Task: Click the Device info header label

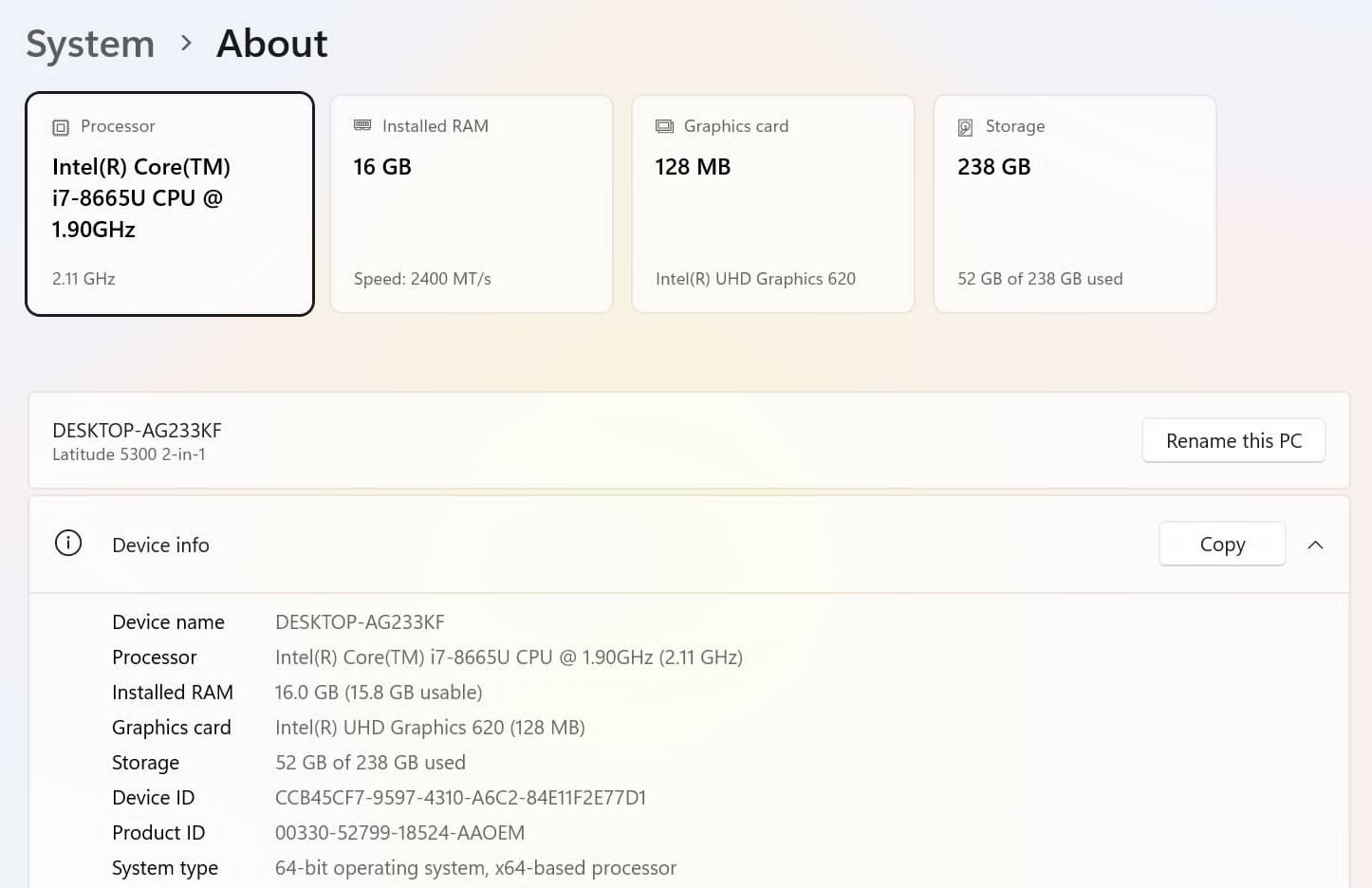Action: [x=160, y=546]
